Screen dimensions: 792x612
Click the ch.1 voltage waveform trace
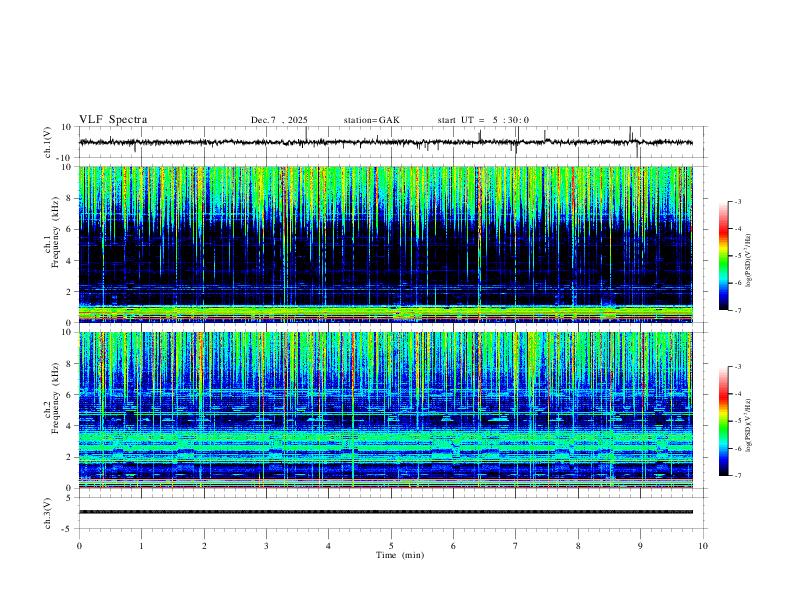pos(386,142)
